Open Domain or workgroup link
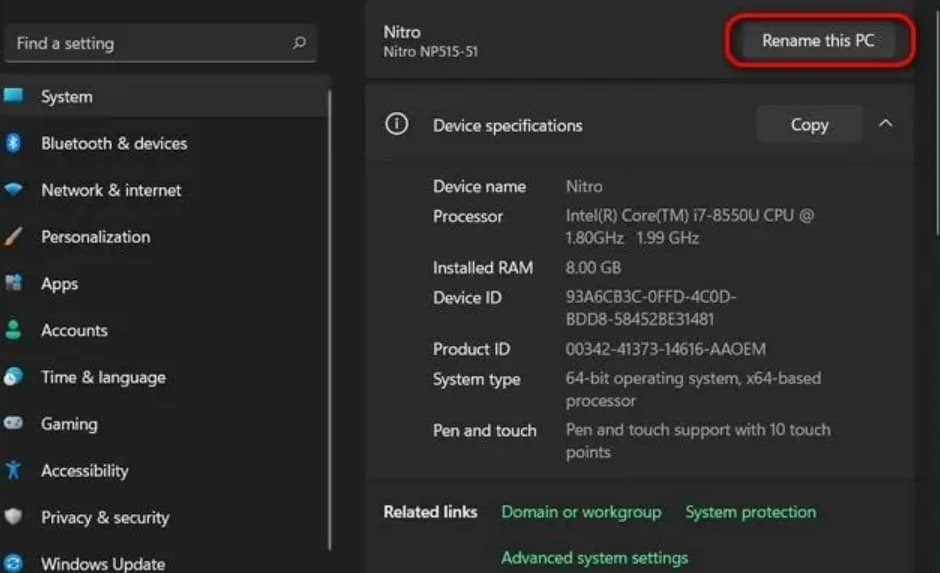This screenshot has height=573, width=940. 581,512
